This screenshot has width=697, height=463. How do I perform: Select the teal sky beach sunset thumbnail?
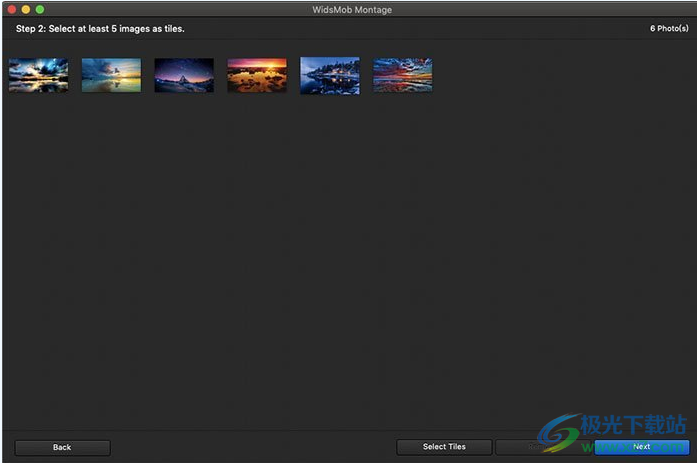click(111, 75)
